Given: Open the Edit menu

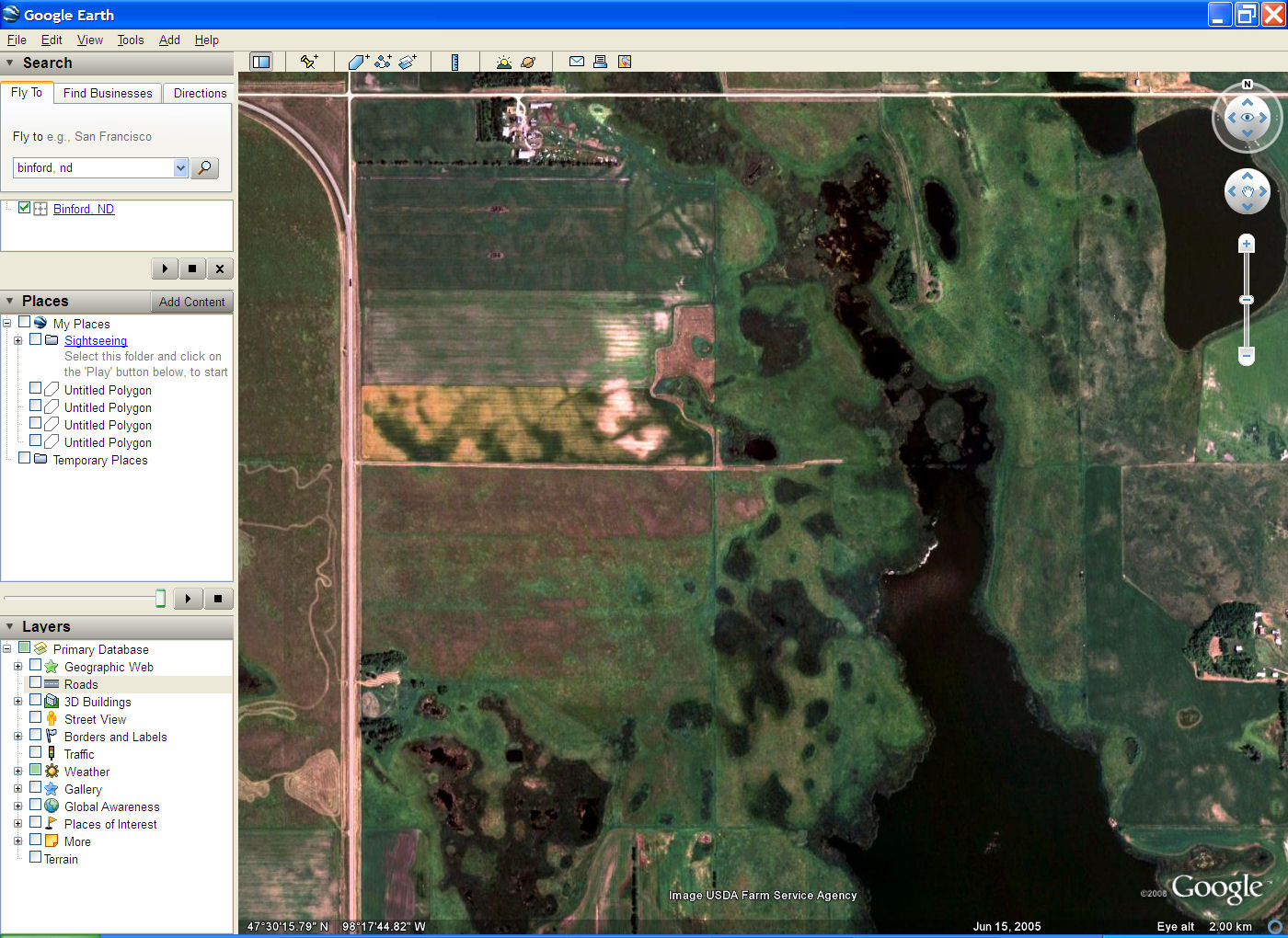Looking at the screenshot, I should click(x=52, y=40).
